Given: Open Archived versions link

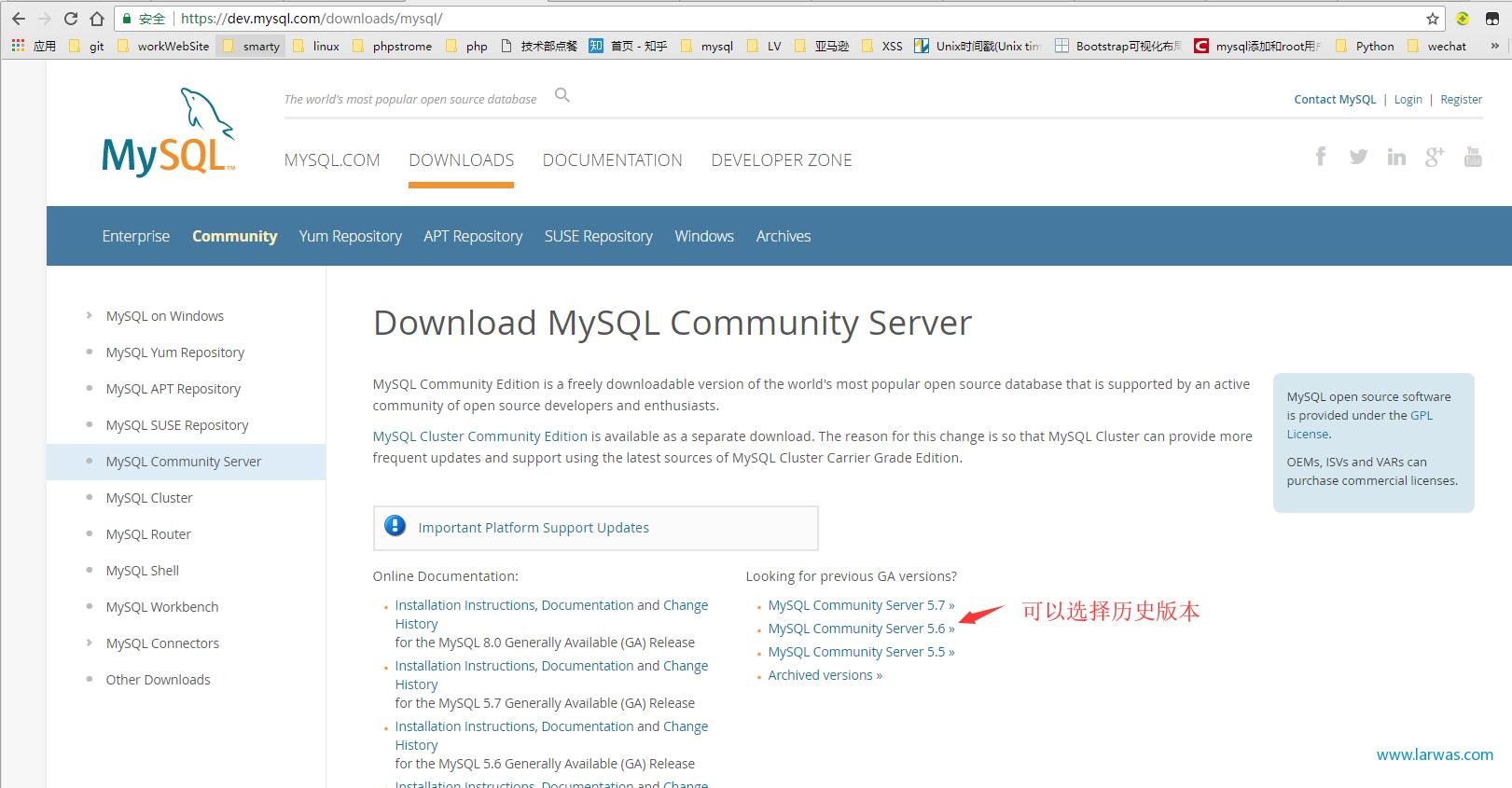Looking at the screenshot, I should 825,675.
